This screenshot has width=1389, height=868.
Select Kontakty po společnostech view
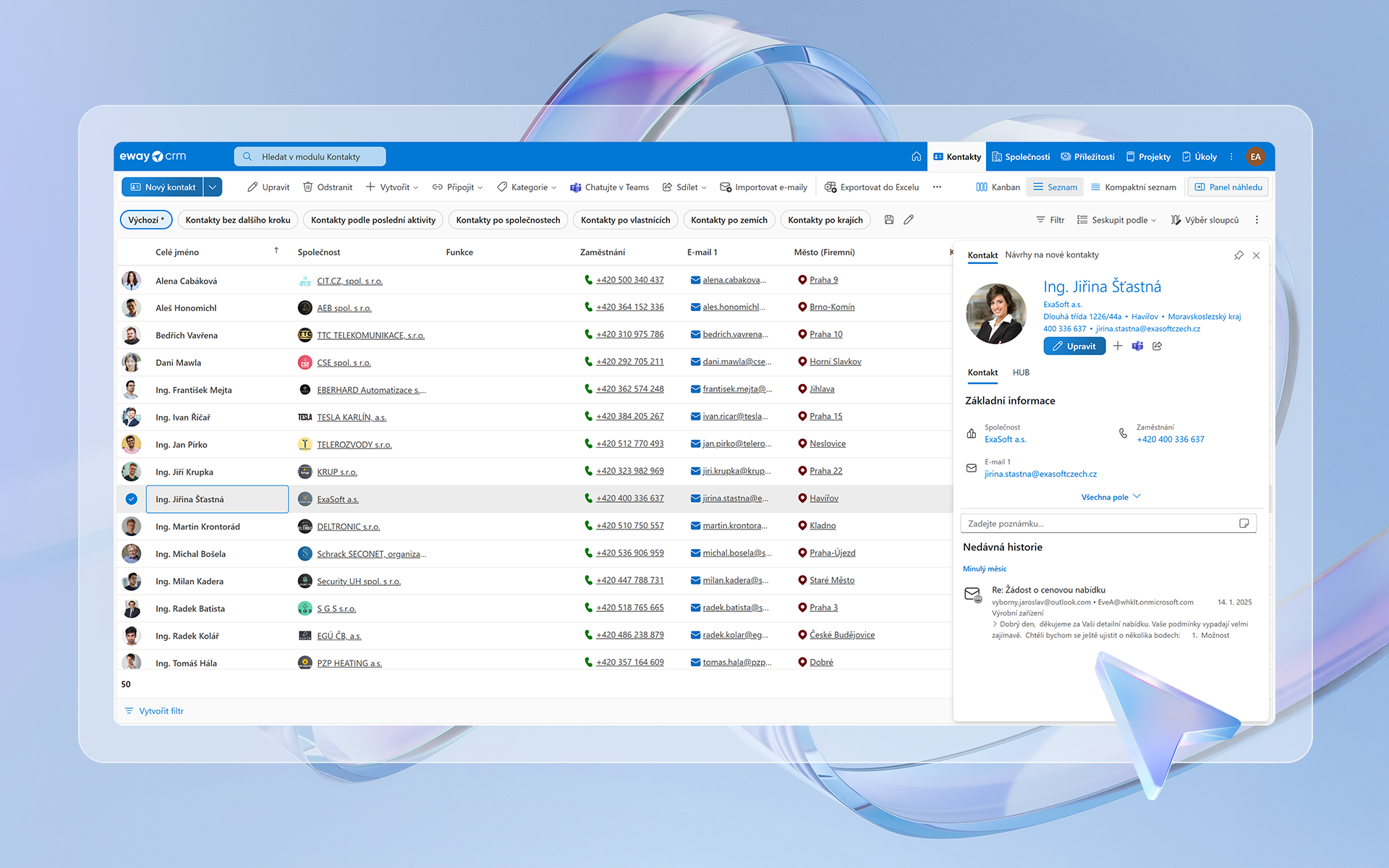(508, 220)
